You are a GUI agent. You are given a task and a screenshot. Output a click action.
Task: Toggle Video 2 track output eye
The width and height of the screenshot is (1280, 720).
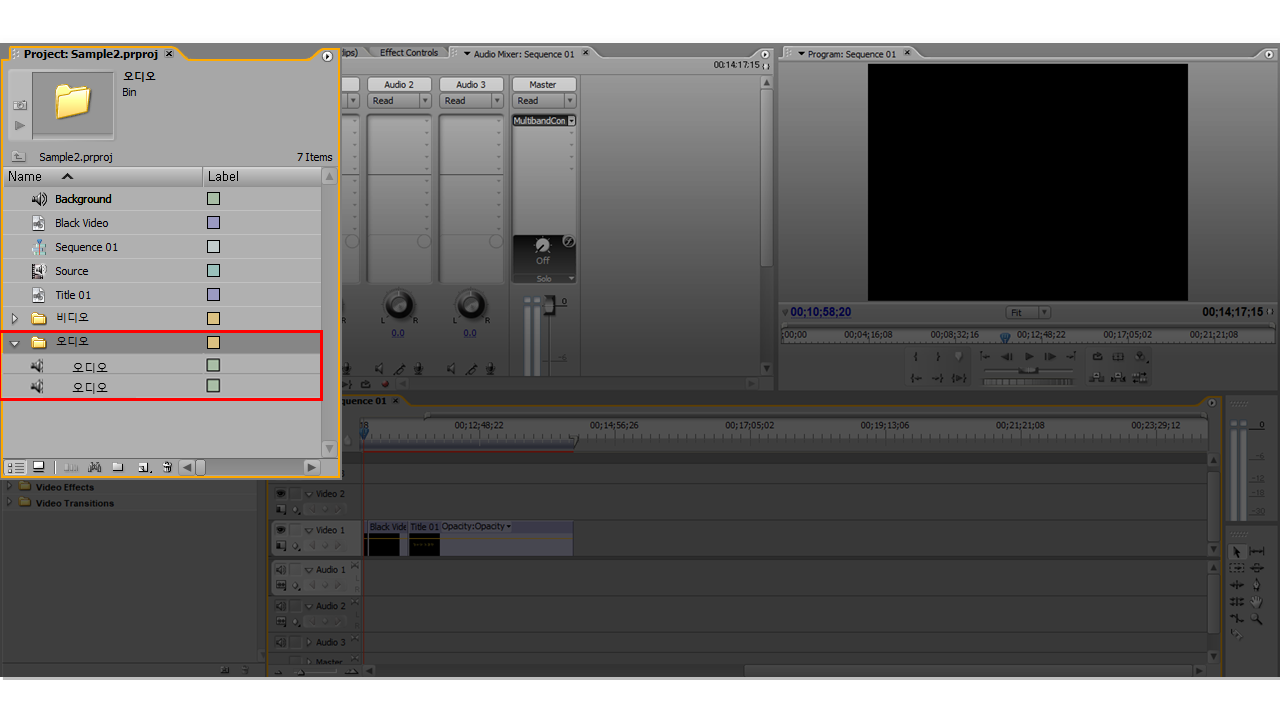click(x=281, y=493)
